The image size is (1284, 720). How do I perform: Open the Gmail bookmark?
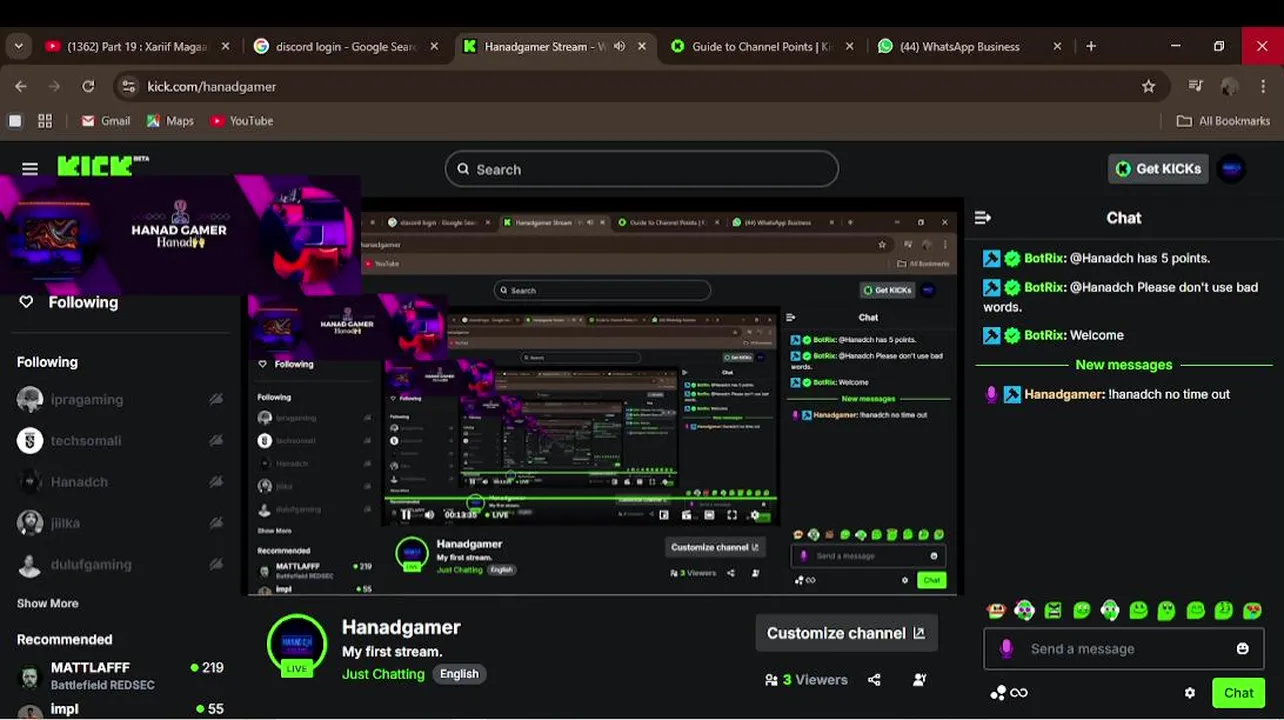pos(106,121)
